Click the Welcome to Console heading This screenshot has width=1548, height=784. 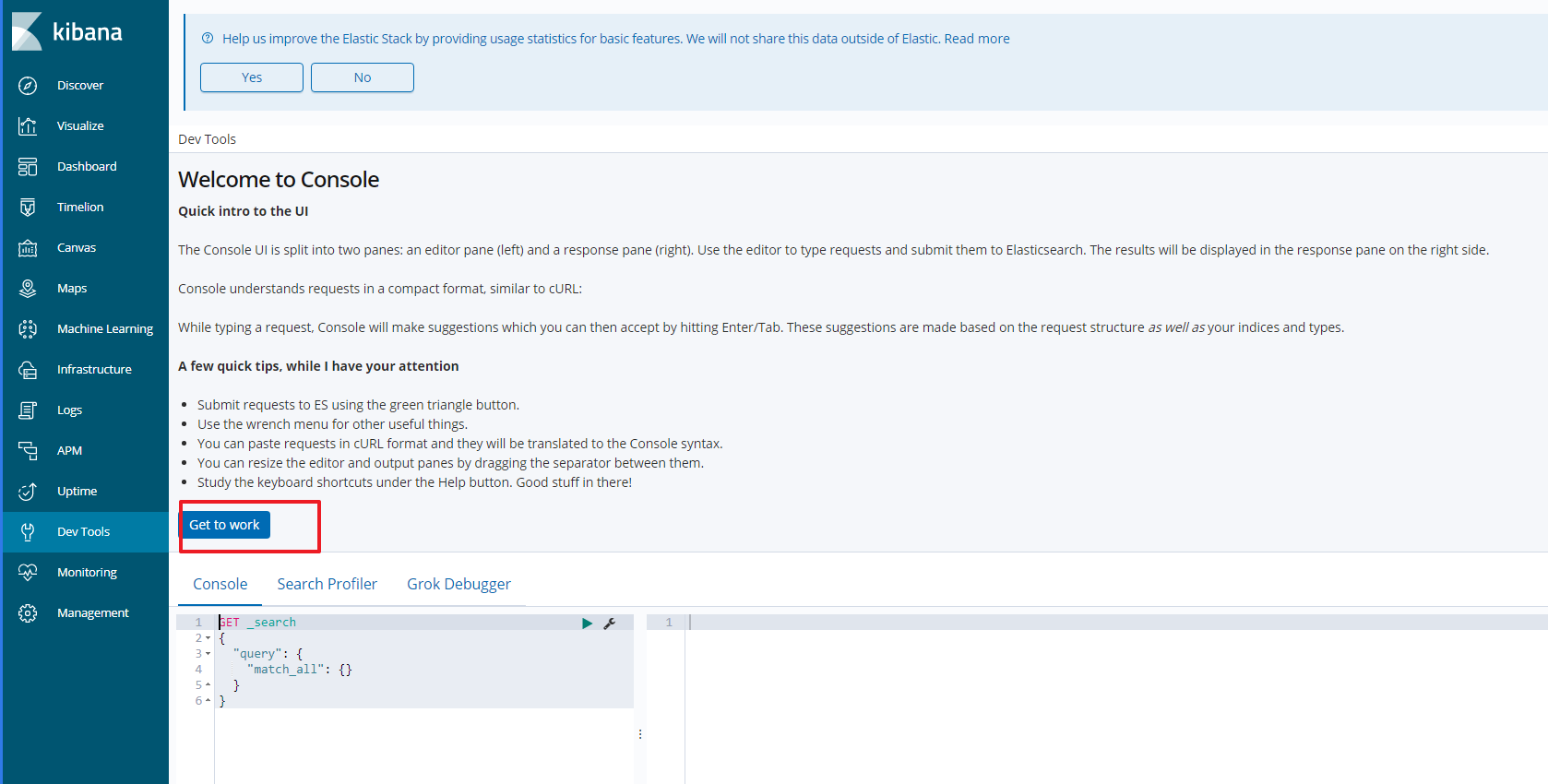pos(279,180)
